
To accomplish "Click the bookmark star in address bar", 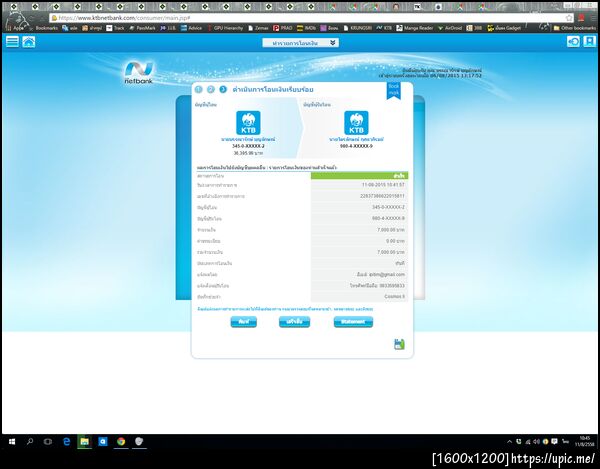I will click(569, 18).
